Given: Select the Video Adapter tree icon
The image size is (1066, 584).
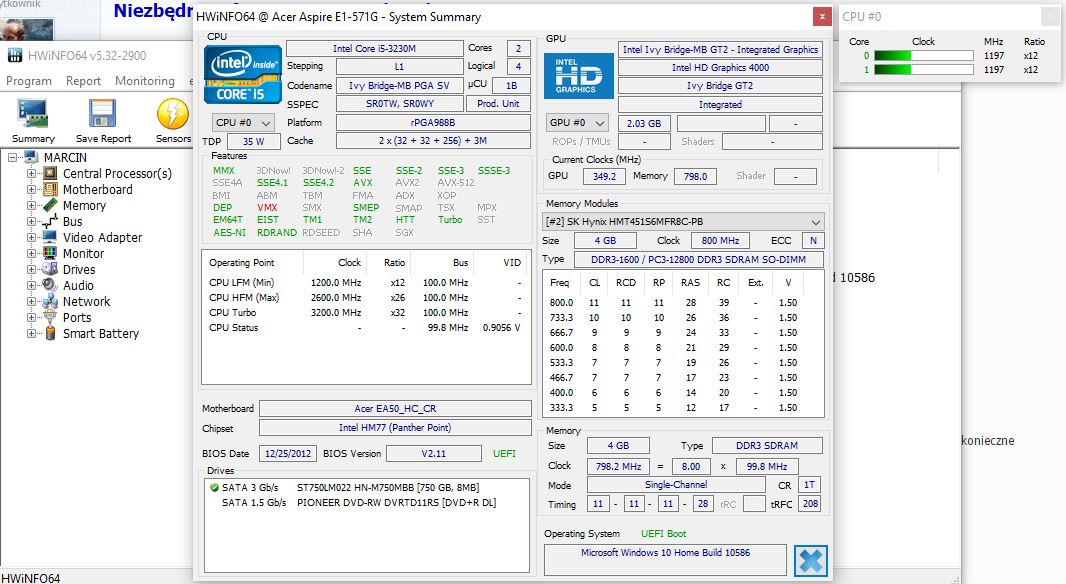Looking at the screenshot, I should pyautogui.click(x=50, y=237).
